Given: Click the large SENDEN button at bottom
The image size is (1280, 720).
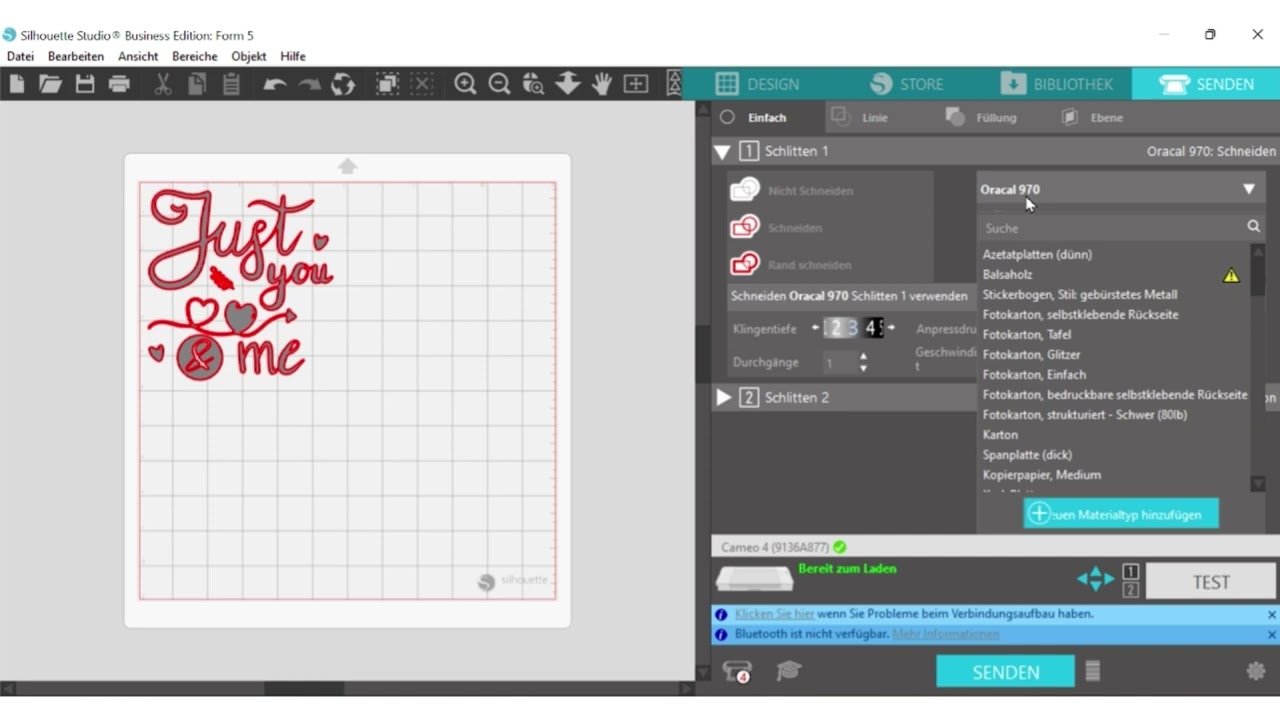Looking at the screenshot, I should click(1005, 672).
